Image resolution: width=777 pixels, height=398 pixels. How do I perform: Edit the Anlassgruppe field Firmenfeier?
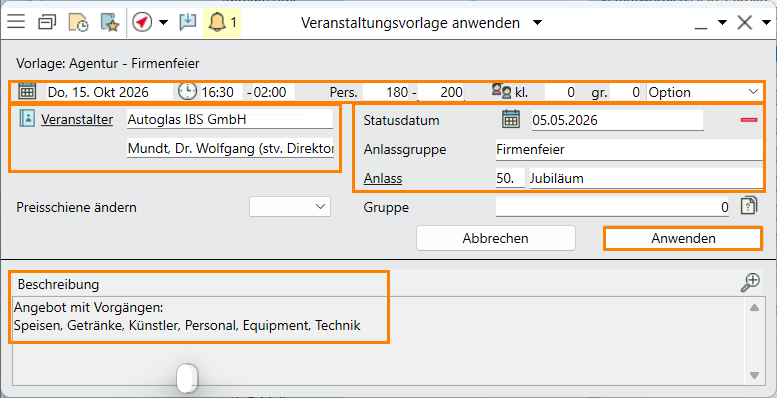click(629, 150)
